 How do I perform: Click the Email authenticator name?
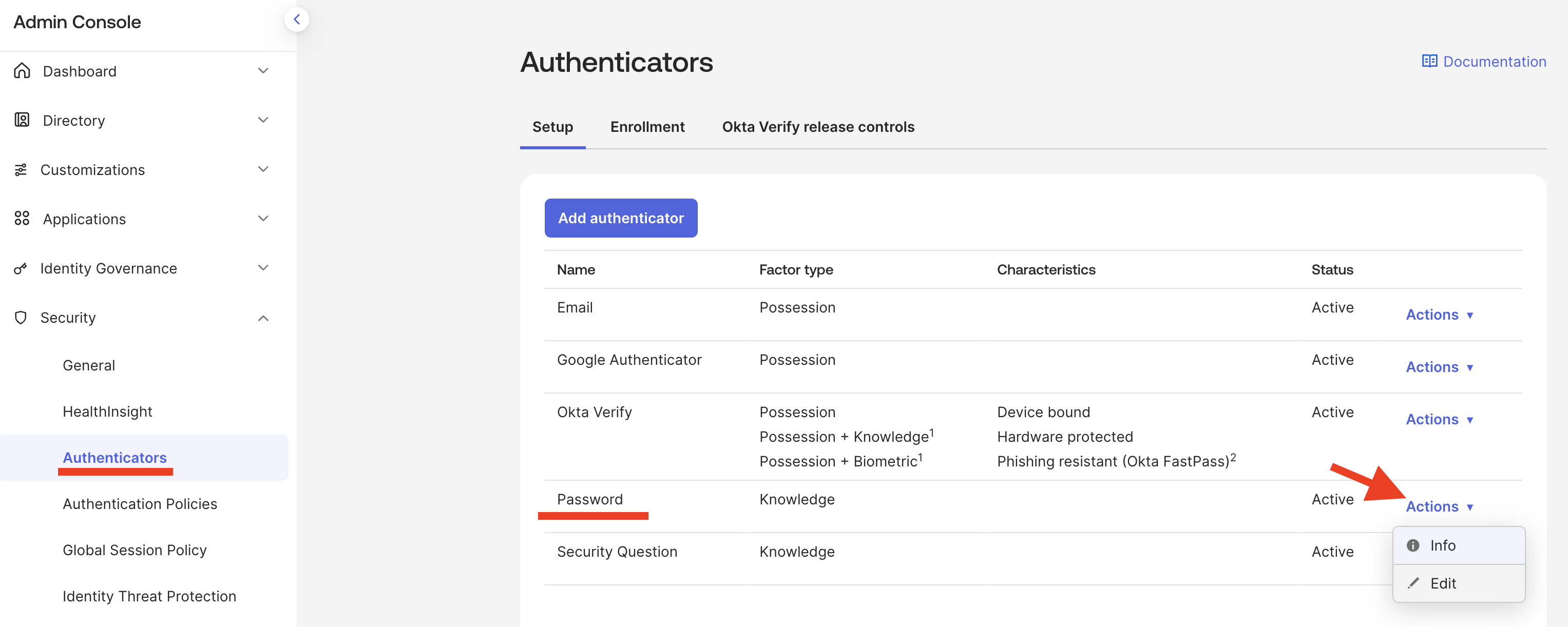tap(575, 308)
